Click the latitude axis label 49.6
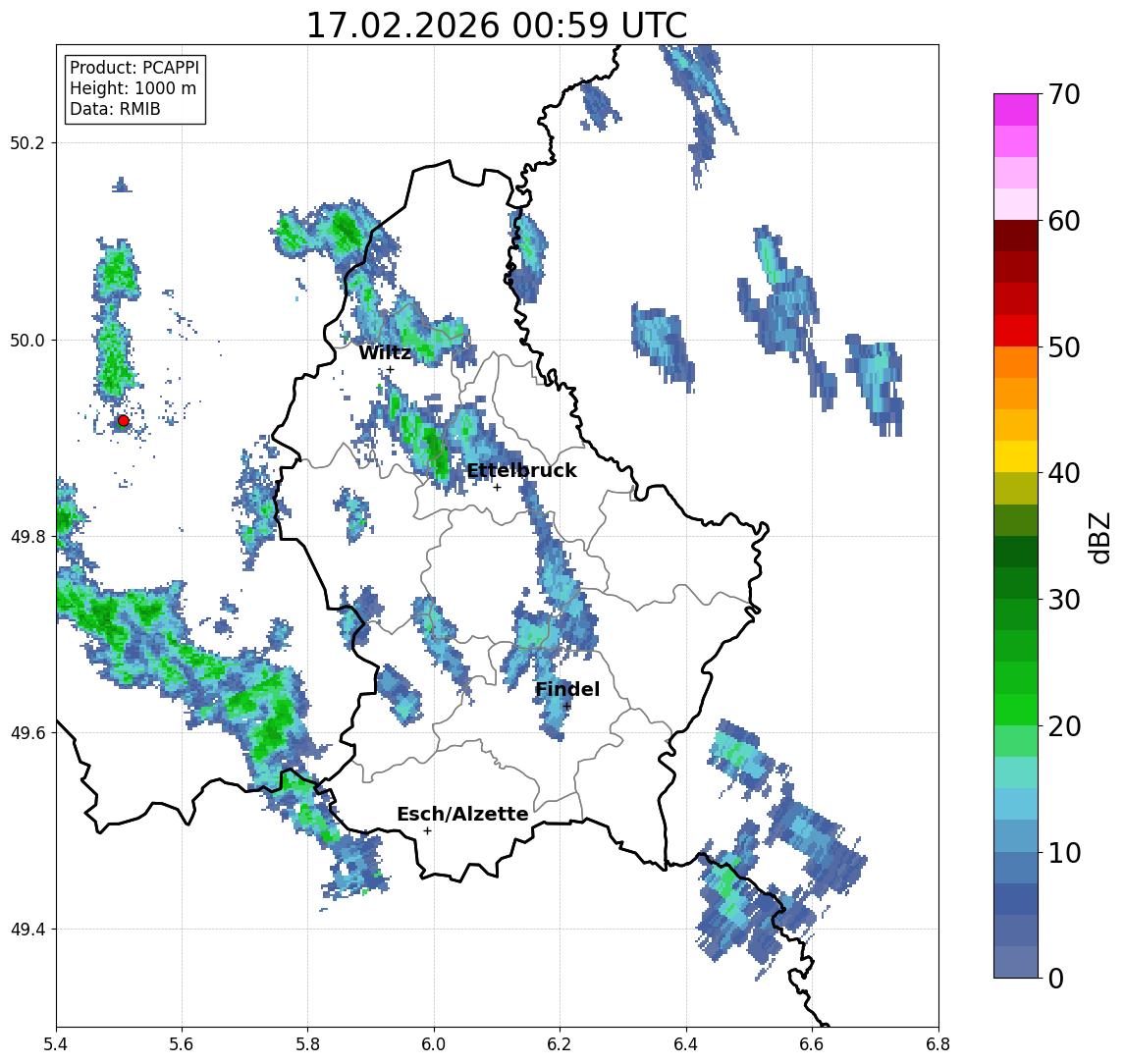The height and width of the screenshot is (1064, 1124). pyautogui.click(x=27, y=733)
